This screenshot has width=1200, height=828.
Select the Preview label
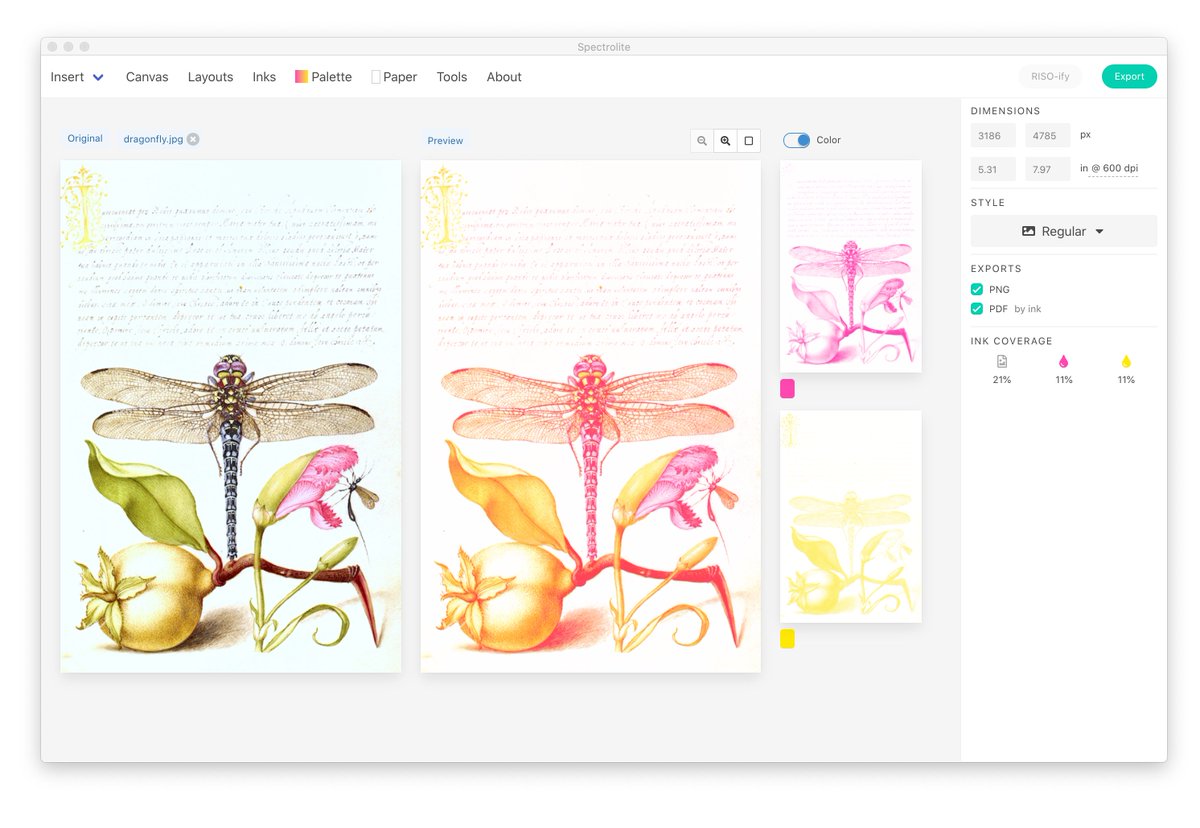coord(445,141)
